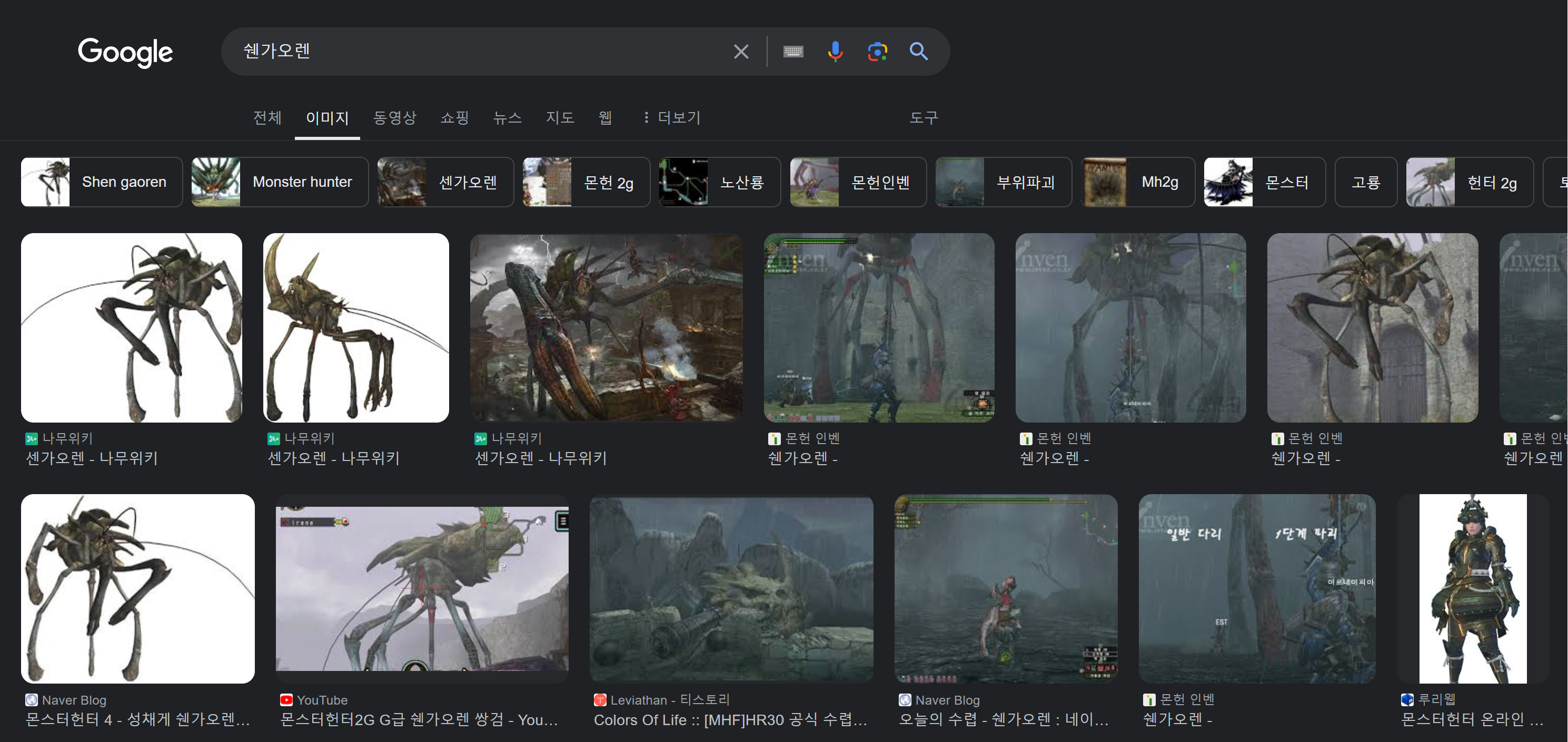Select the Monster hunter filter chip
The height and width of the screenshot is (742, 1568).
point(280,182)
